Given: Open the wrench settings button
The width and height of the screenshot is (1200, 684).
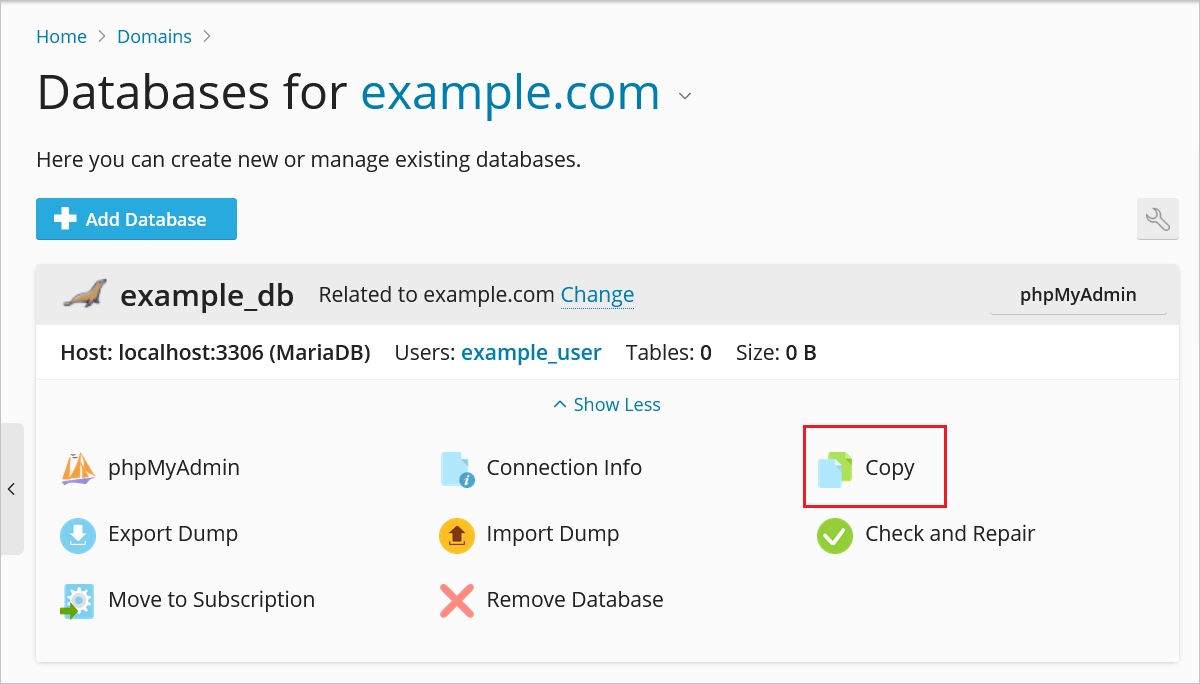Looking at the screenshot, I should coord(1157,219).
